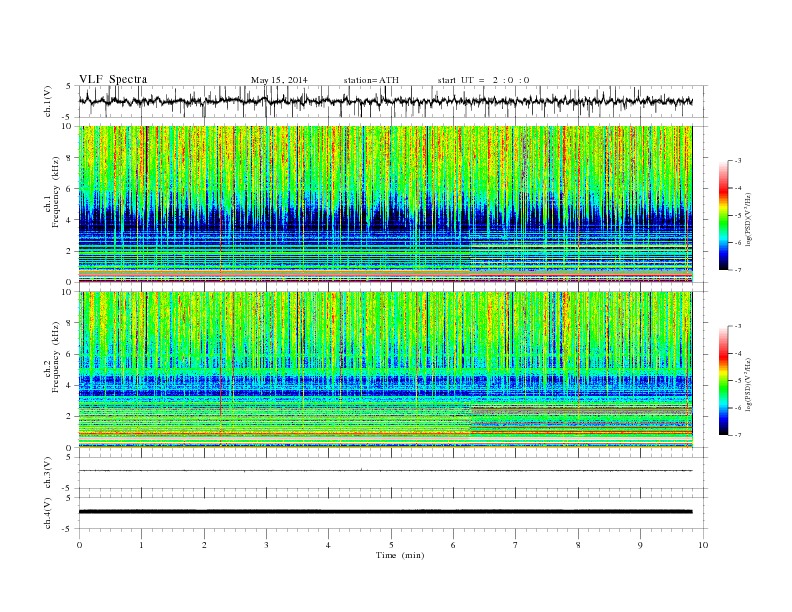Click the '8' tick label on time axis
This screenshot has width=792, height=612.
(578, 545)
